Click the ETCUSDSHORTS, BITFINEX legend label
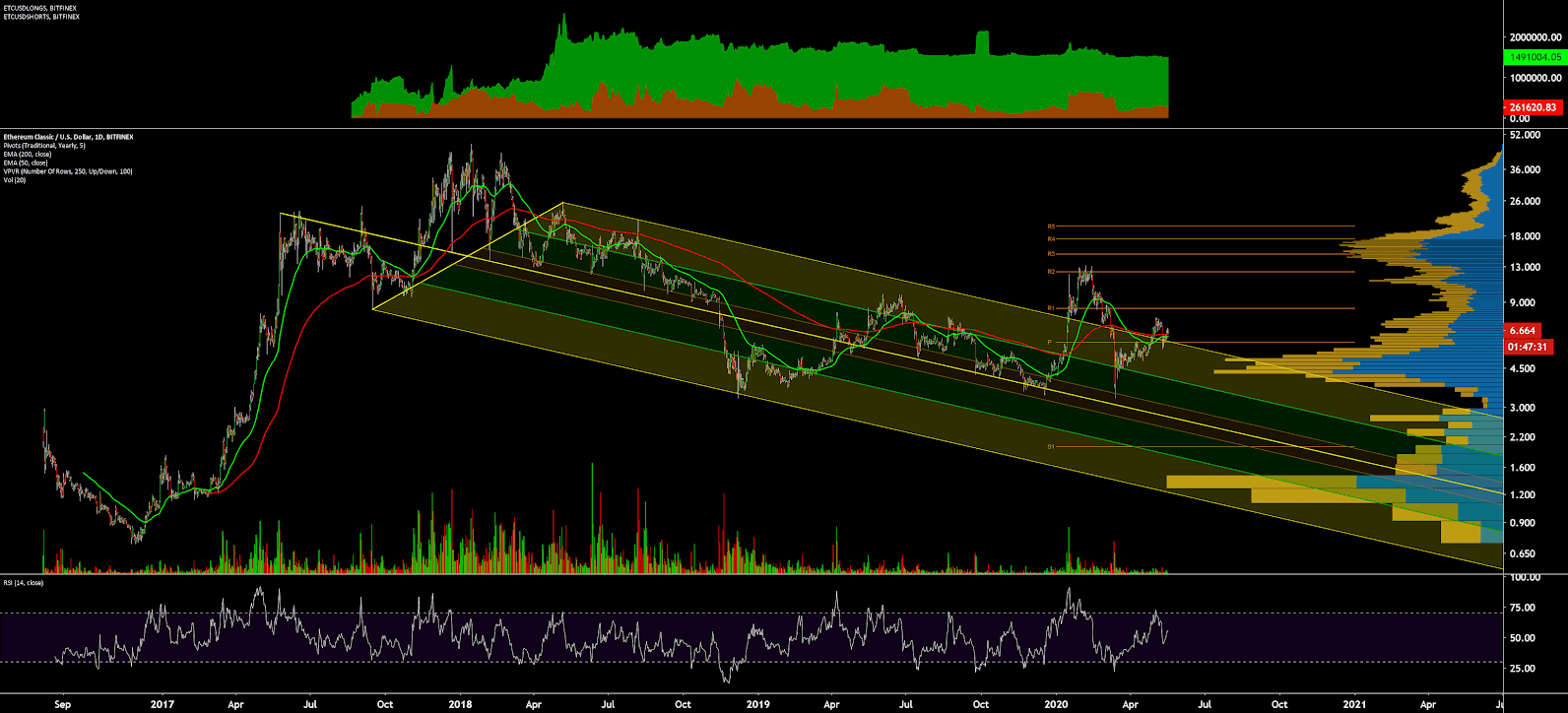The image size is (1568, 713). point(40,17)
